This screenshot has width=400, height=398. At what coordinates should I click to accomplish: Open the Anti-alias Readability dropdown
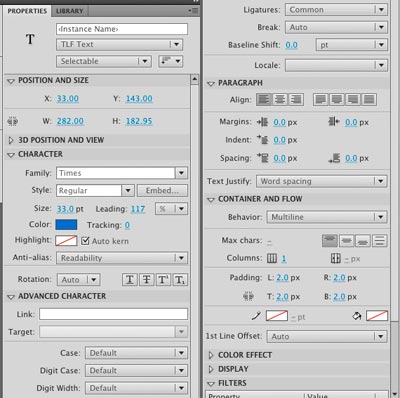[122, 258]
